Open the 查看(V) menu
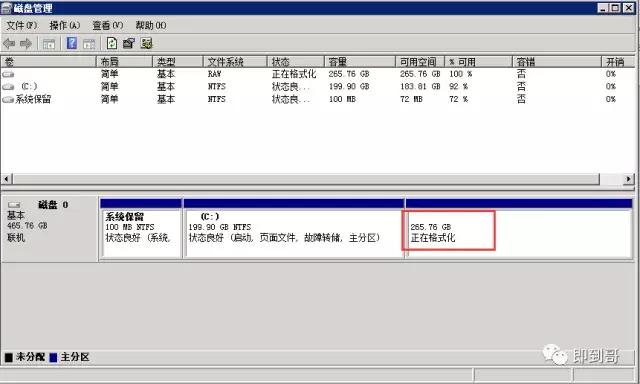640x384 pixels. pos(107,25)
